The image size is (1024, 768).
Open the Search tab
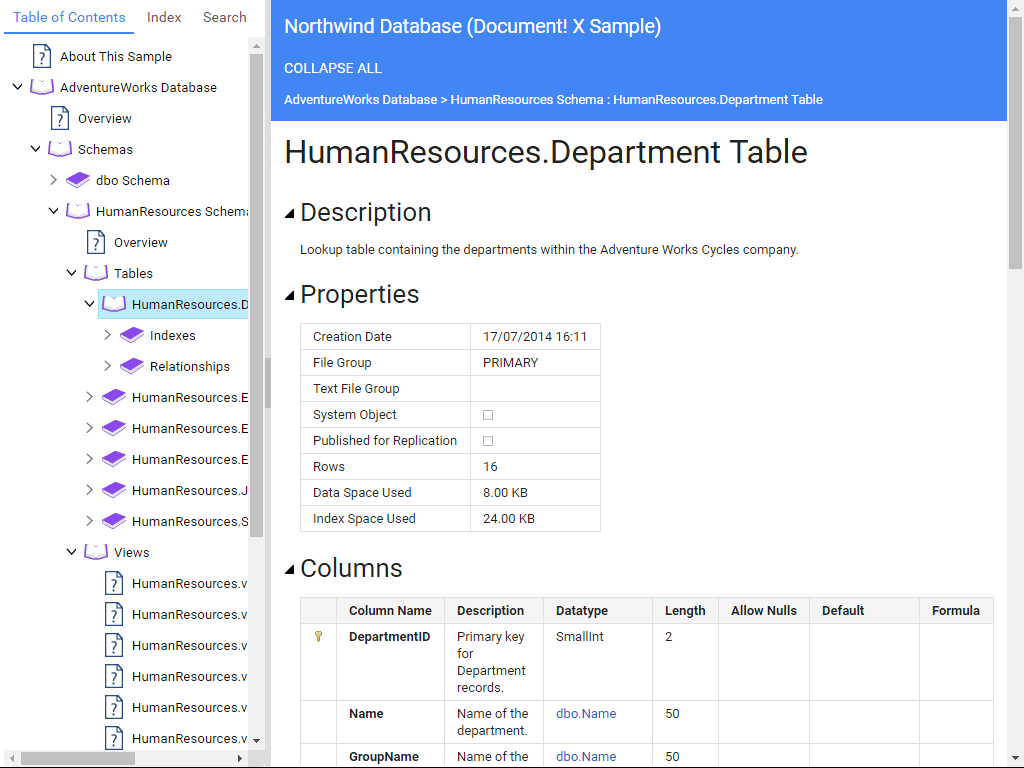pyautogui.click(x=225, y=17)
